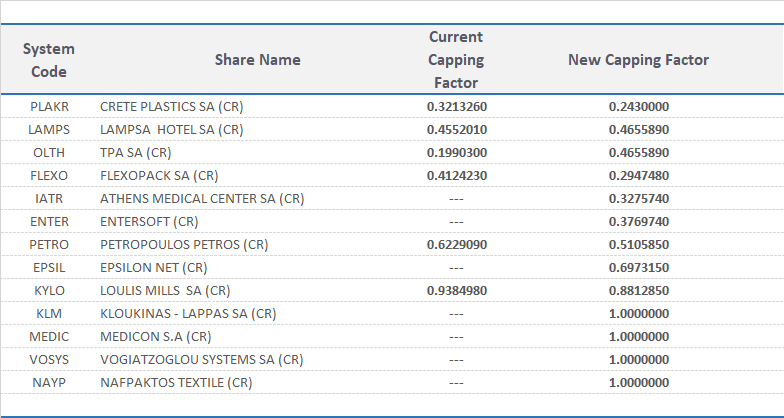Click KLOUKINAS - LAPPAS SA (CR) cell
This screenshot has height=418, width=784.
(188, 313)
